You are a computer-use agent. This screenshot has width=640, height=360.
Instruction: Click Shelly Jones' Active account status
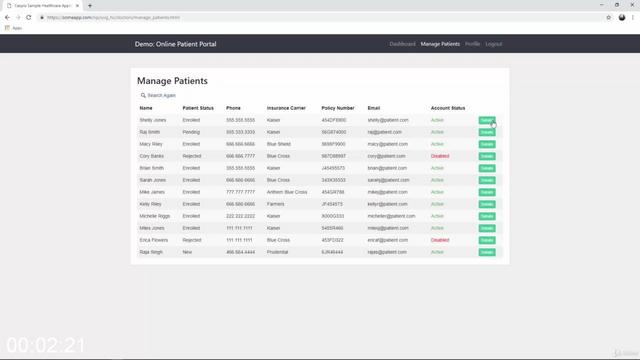click(x=437, y=120)
